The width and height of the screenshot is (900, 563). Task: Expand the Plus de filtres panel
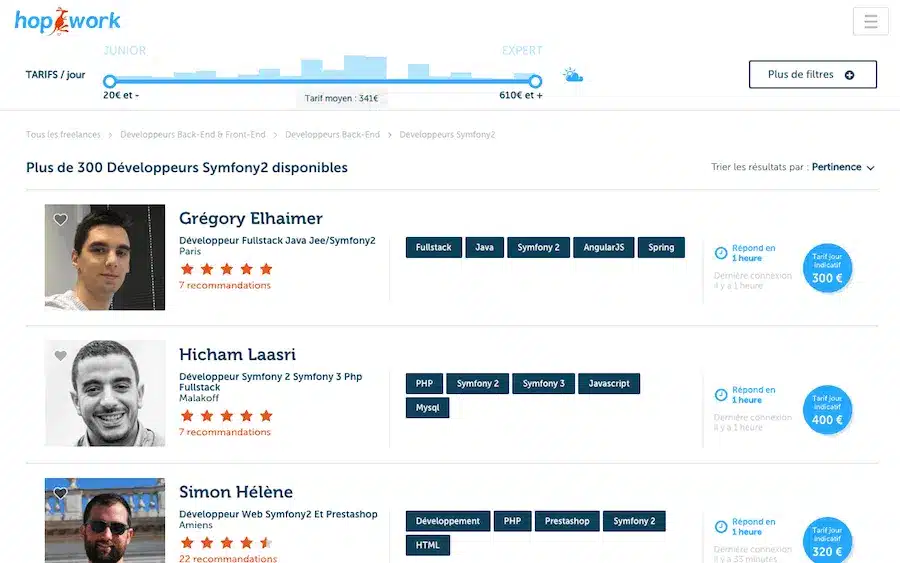pyautogui.click(x=812, y=75)
